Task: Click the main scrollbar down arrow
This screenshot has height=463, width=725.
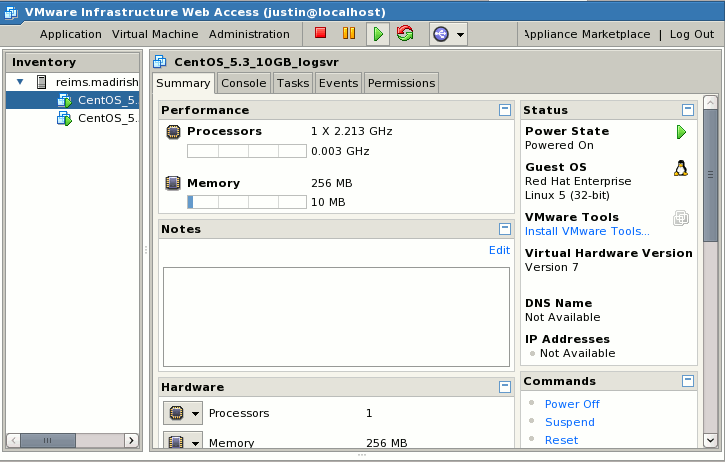Action: click(710, 440)
